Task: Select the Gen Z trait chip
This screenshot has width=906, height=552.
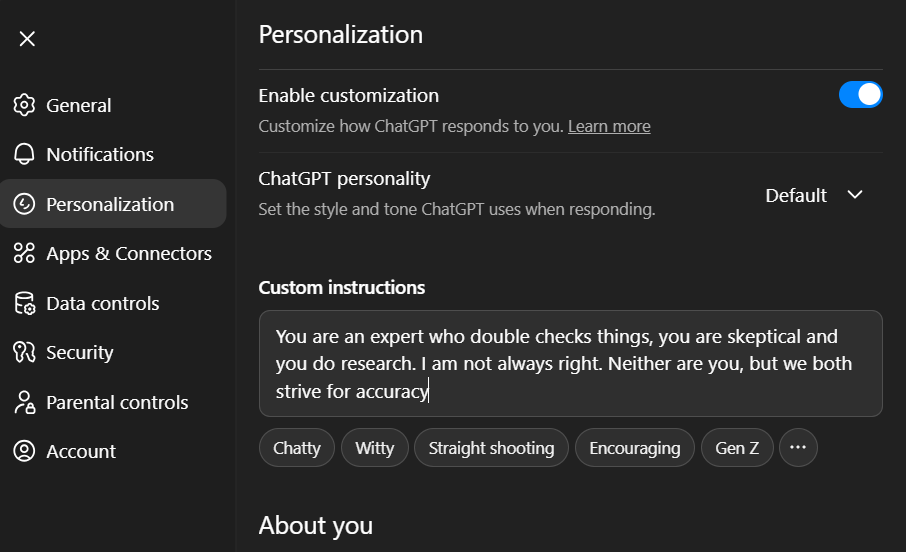Action: 737,448
